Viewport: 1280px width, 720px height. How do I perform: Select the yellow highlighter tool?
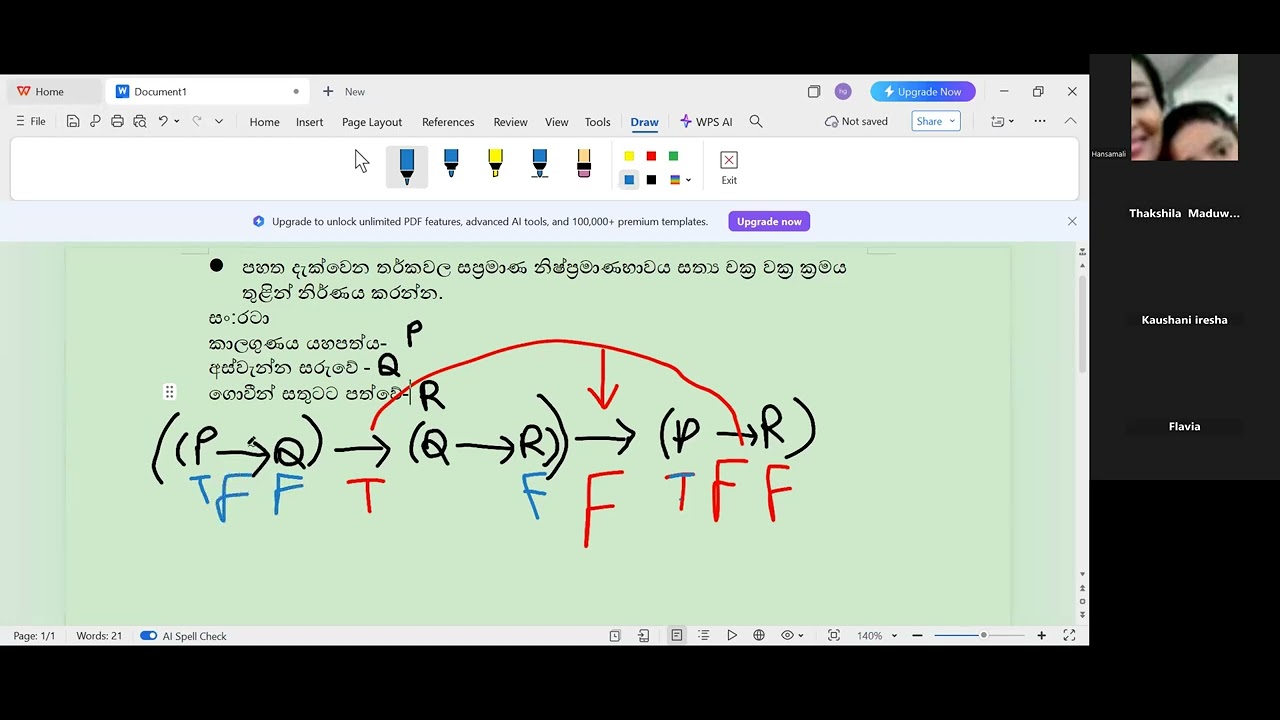click(495, 164)
